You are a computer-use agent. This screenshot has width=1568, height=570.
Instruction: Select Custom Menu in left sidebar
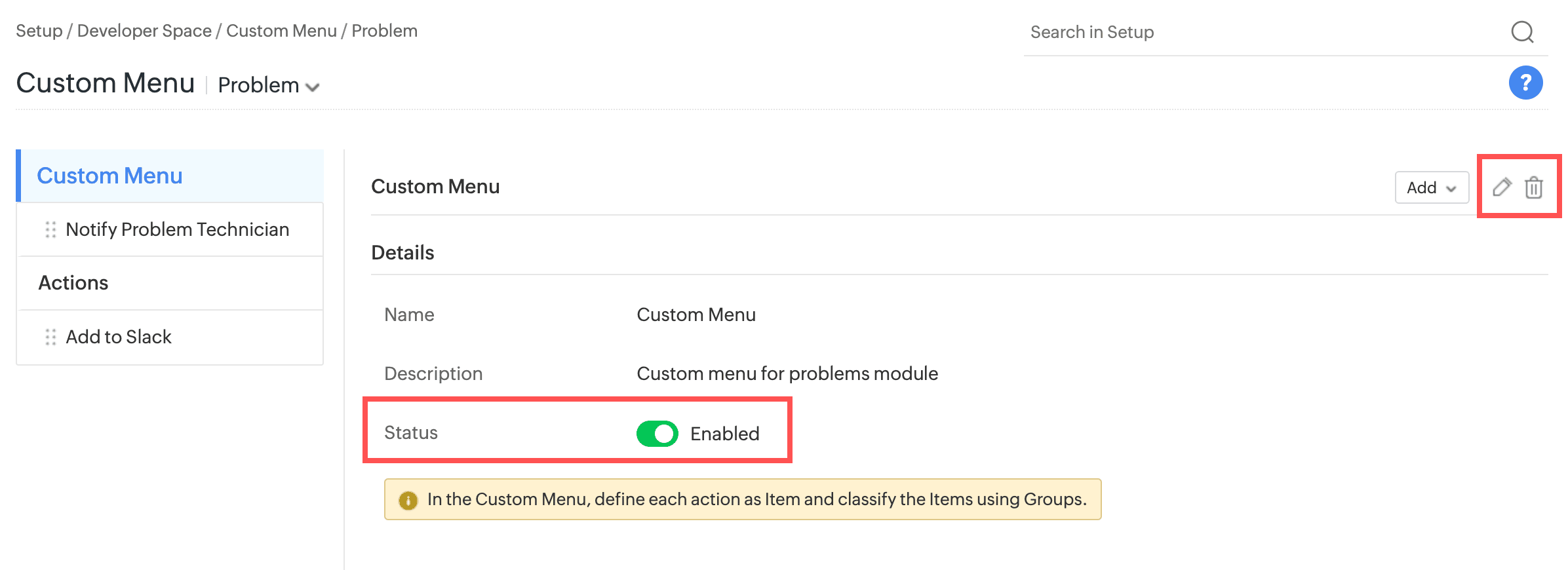point(109,176)
